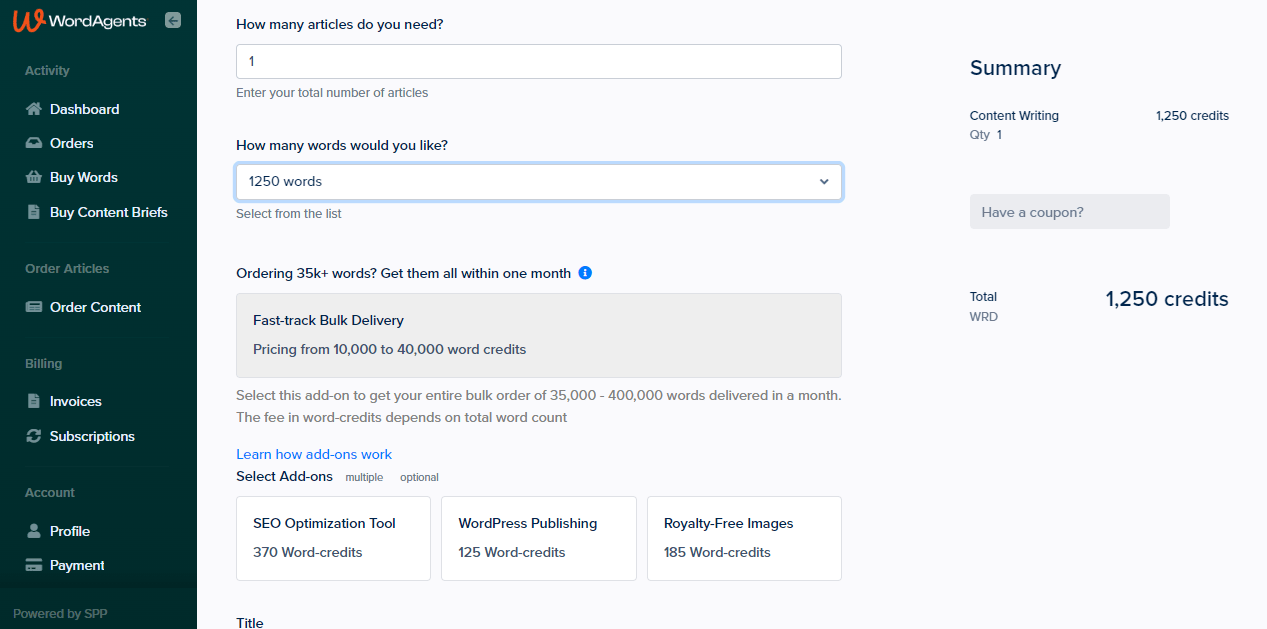Toggle the WordPress Publishing add-on

(x=538, y=538)
